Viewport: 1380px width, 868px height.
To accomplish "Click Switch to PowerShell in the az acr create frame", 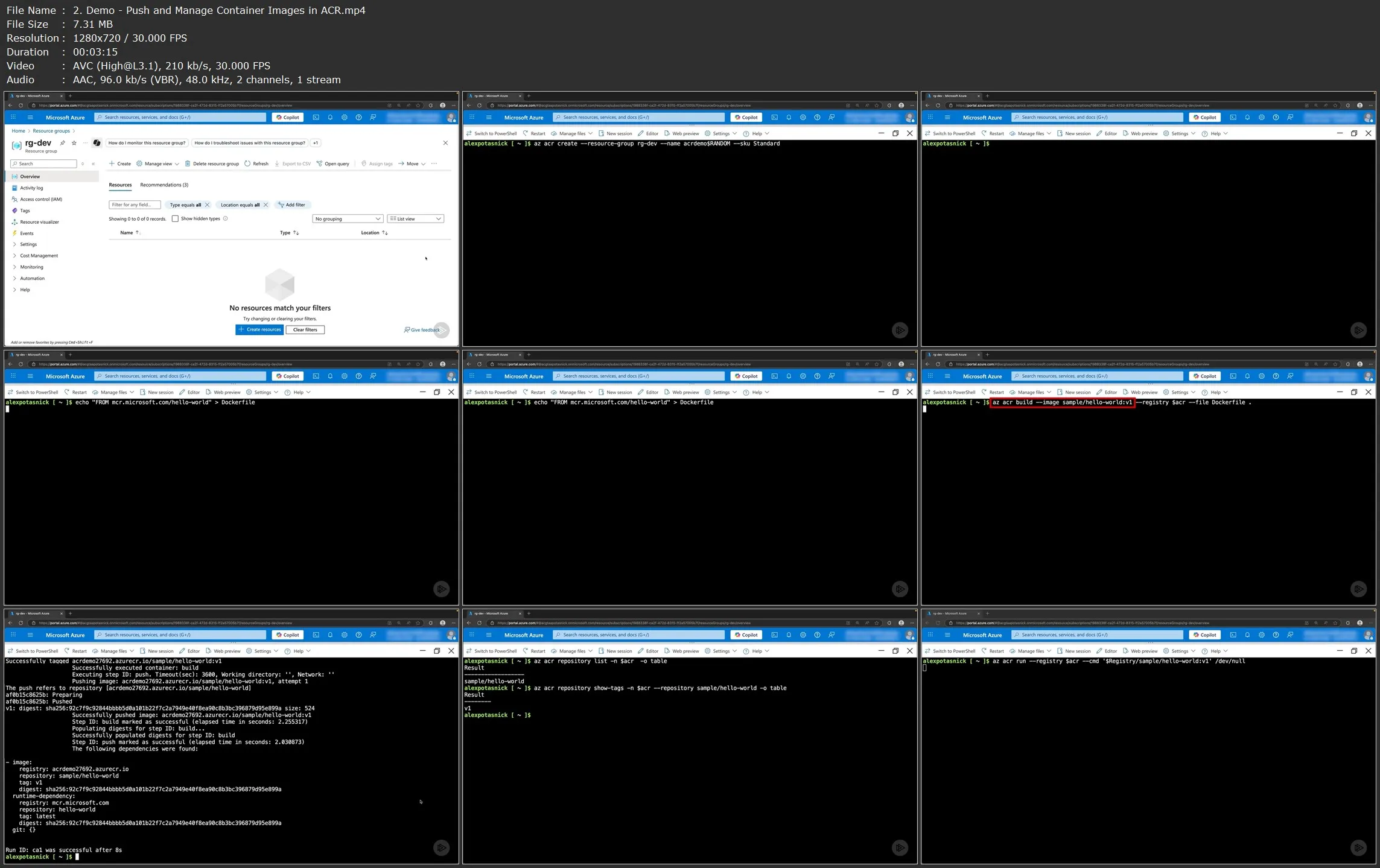I will [x=491, y=133].
